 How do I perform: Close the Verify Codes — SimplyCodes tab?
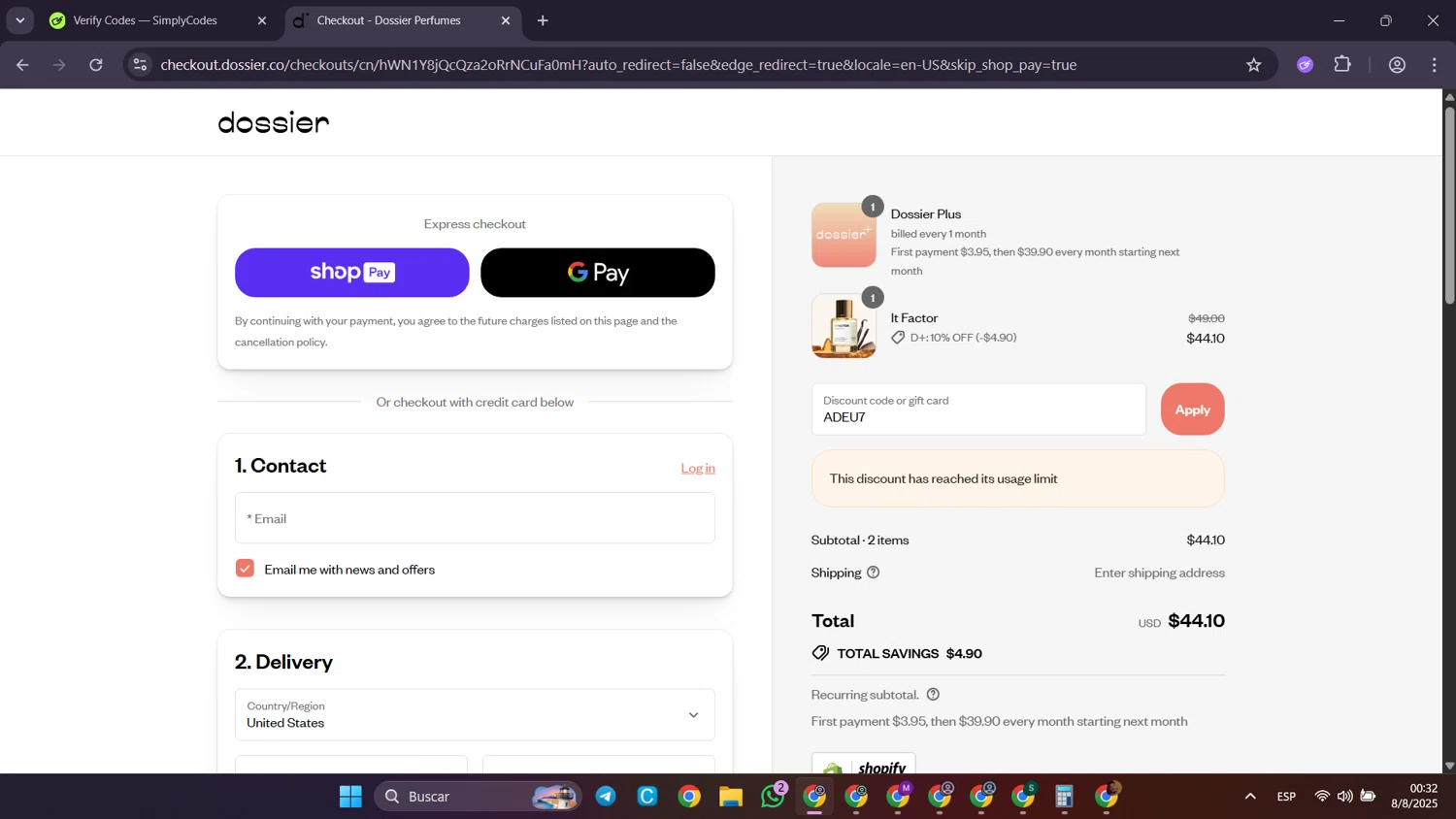point(262,20)
